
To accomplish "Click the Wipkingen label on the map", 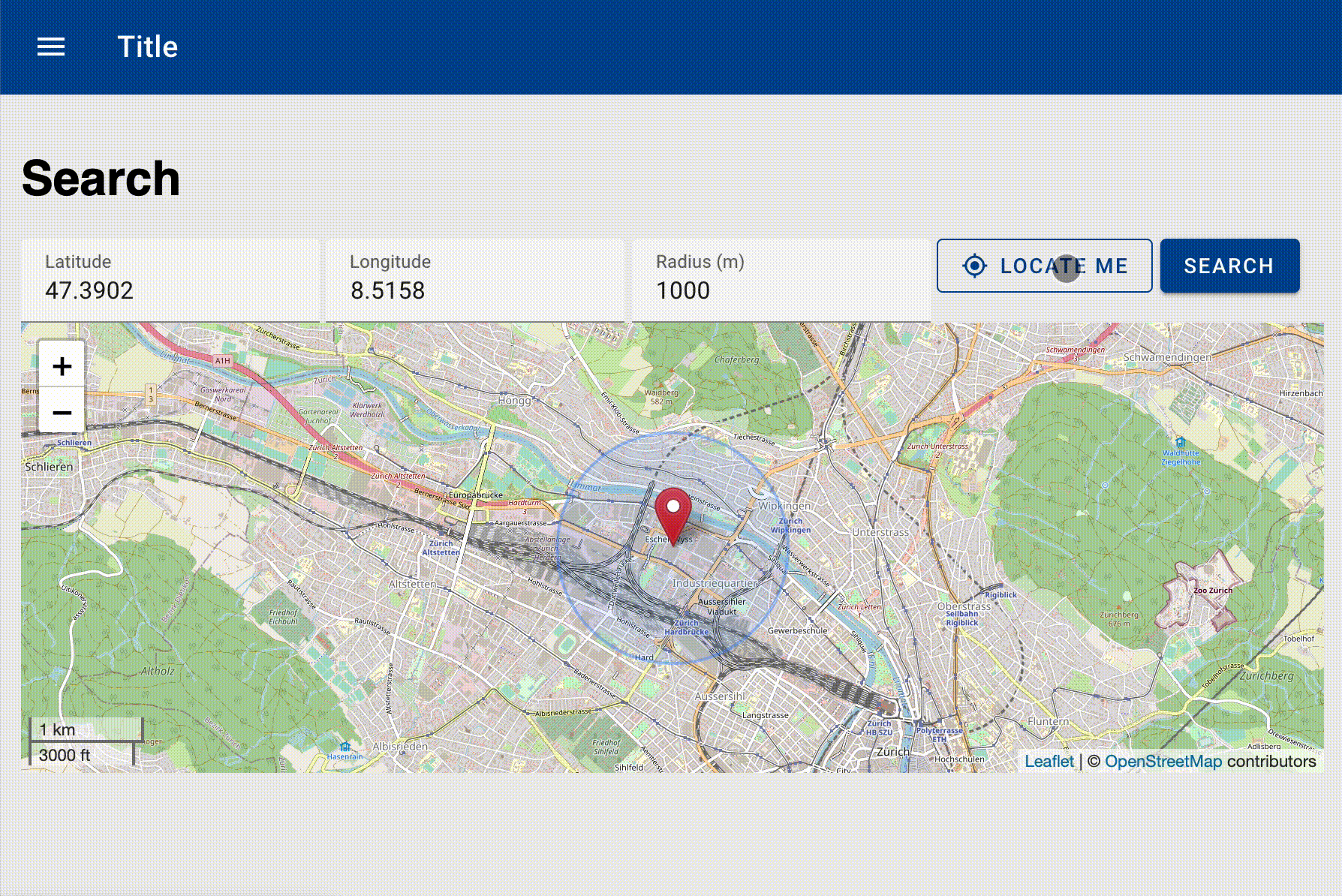I will coord(784,506).
